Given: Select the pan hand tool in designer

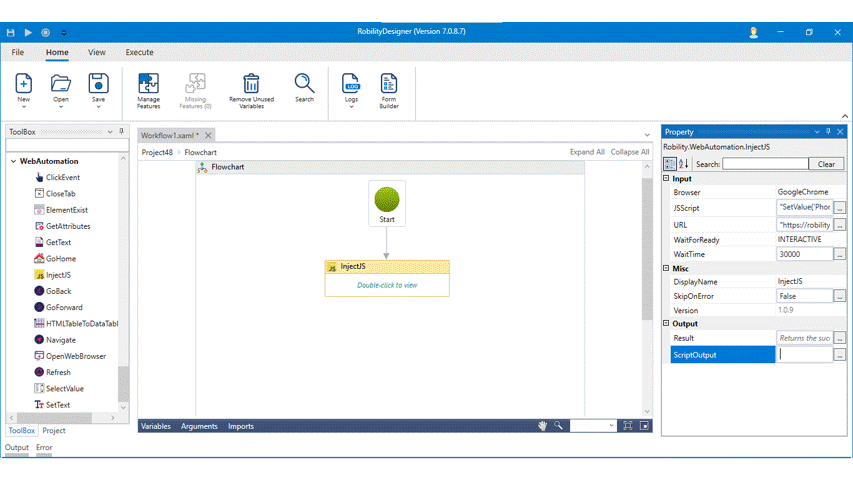Looking at the screenshot, I should [x=543, y=426].
